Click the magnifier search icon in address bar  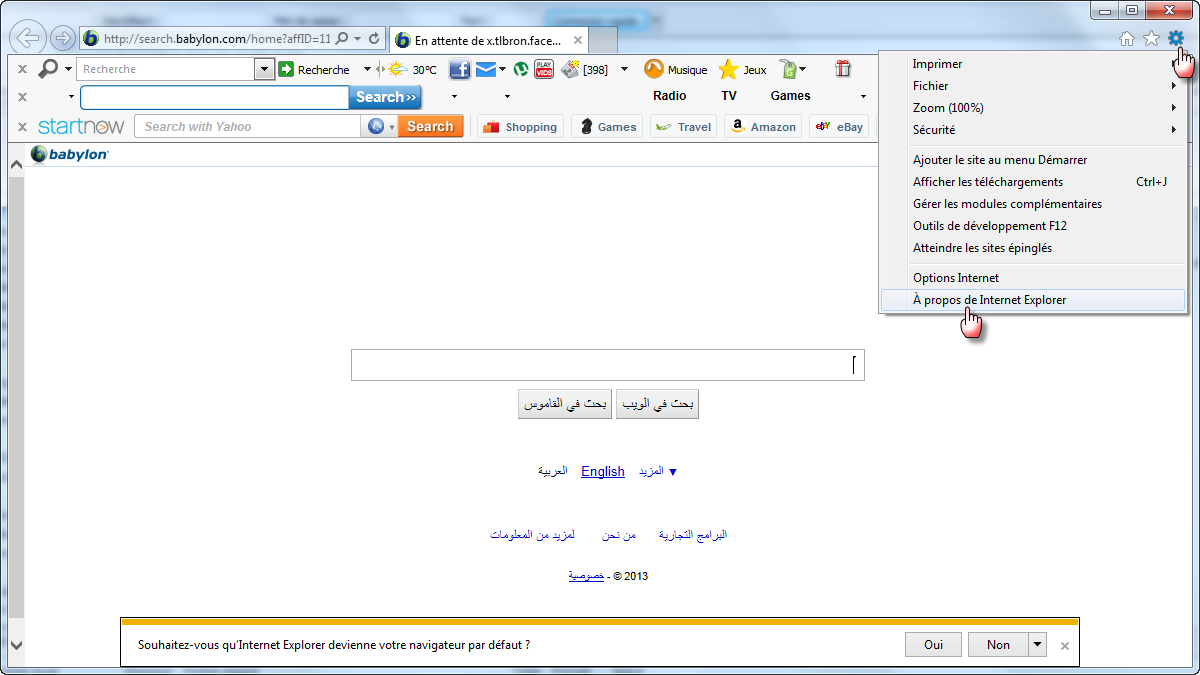[342, 39]
